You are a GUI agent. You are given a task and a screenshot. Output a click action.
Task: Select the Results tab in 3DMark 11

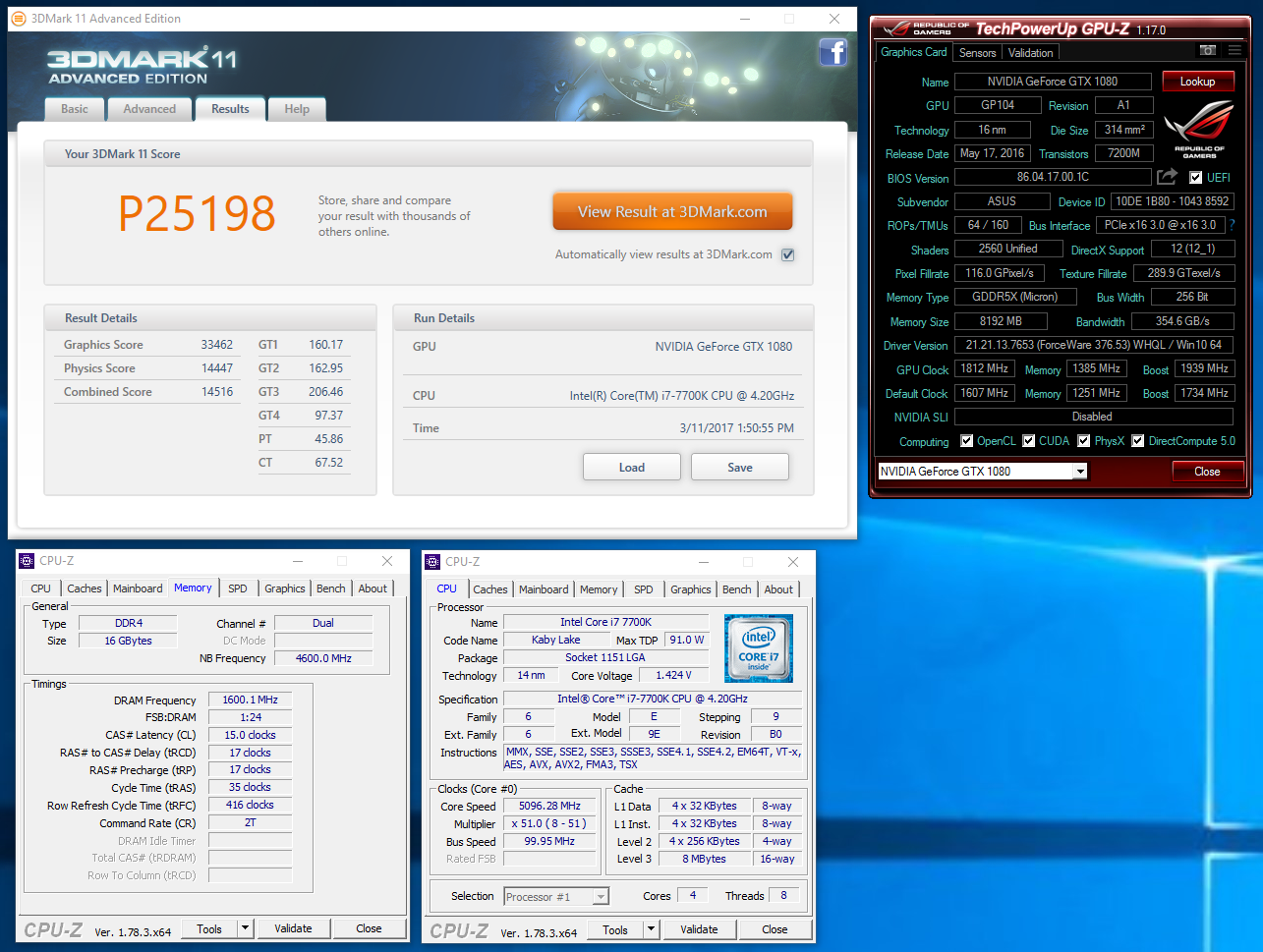[230, 109]
